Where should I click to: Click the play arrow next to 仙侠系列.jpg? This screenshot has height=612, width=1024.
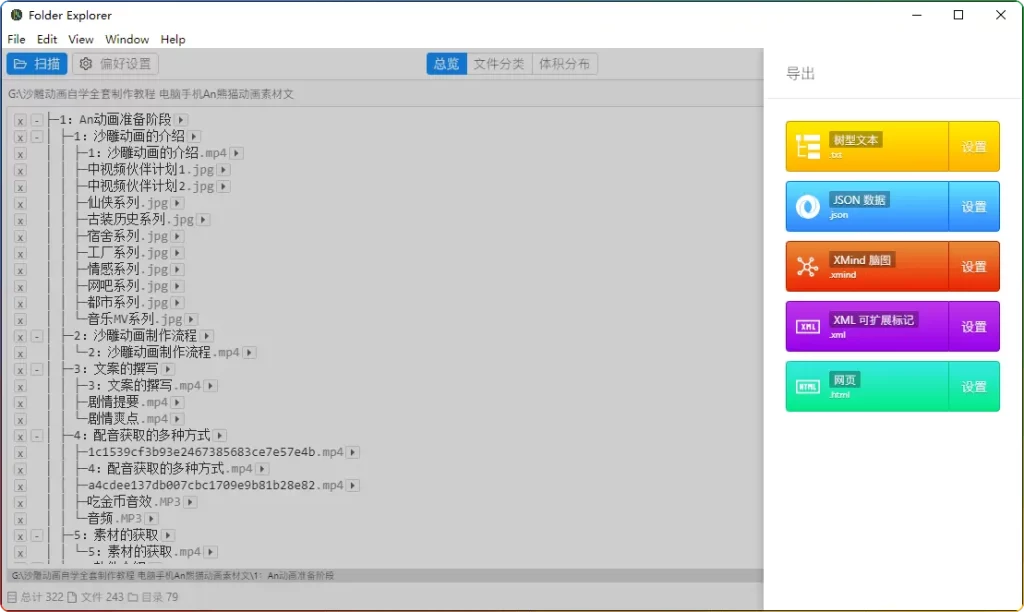(x=178, y=203)
